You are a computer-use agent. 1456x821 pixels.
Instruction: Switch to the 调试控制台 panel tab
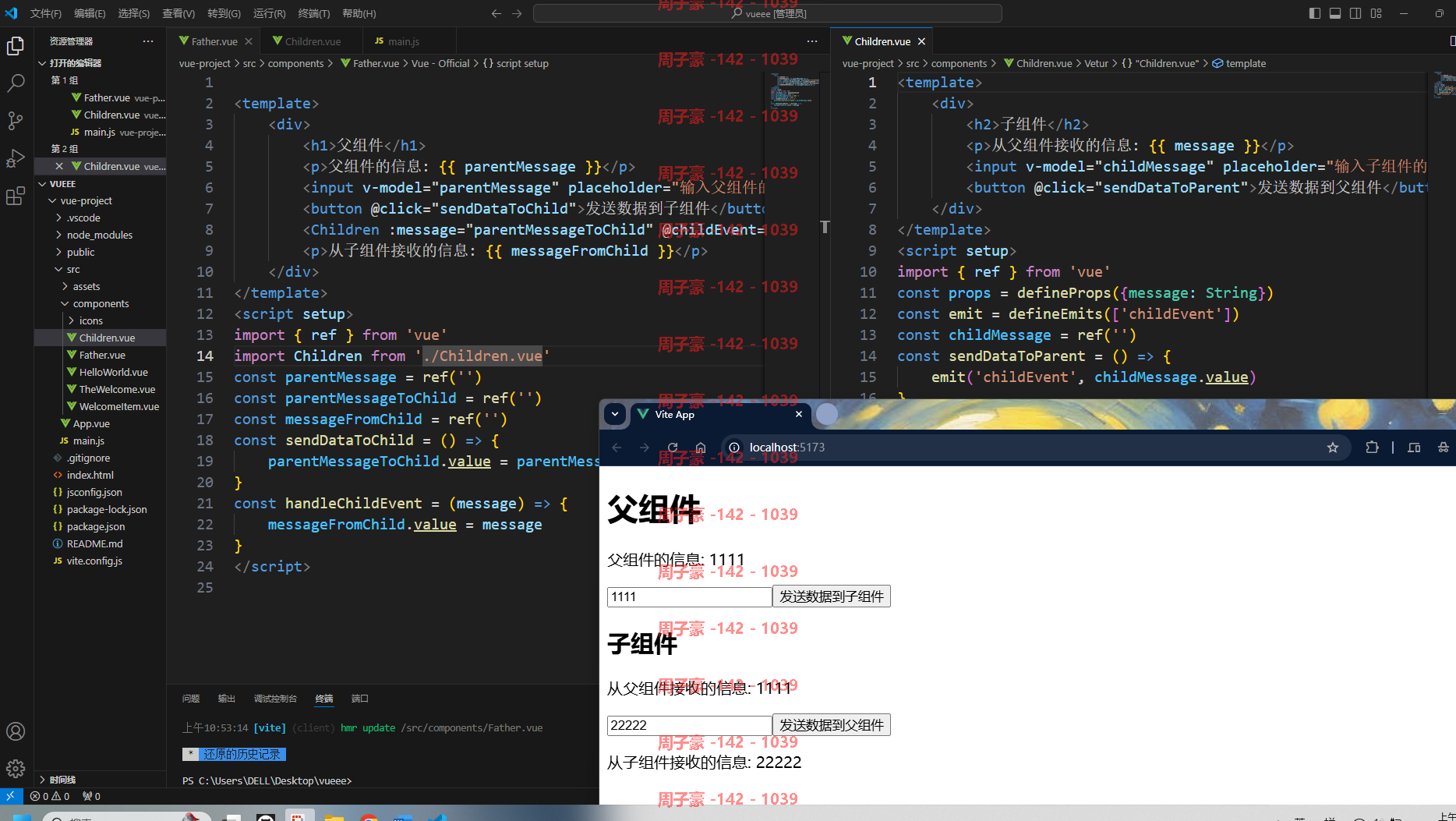point(275,699)
